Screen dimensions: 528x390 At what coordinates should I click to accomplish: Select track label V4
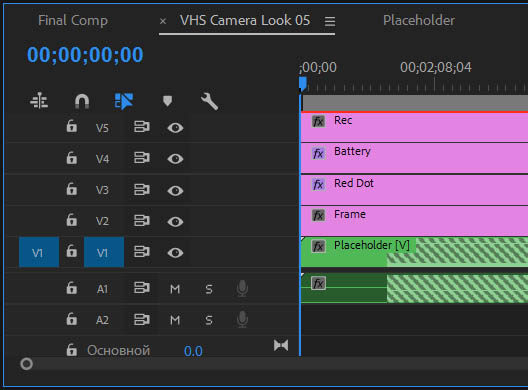[x=102, y=159]
